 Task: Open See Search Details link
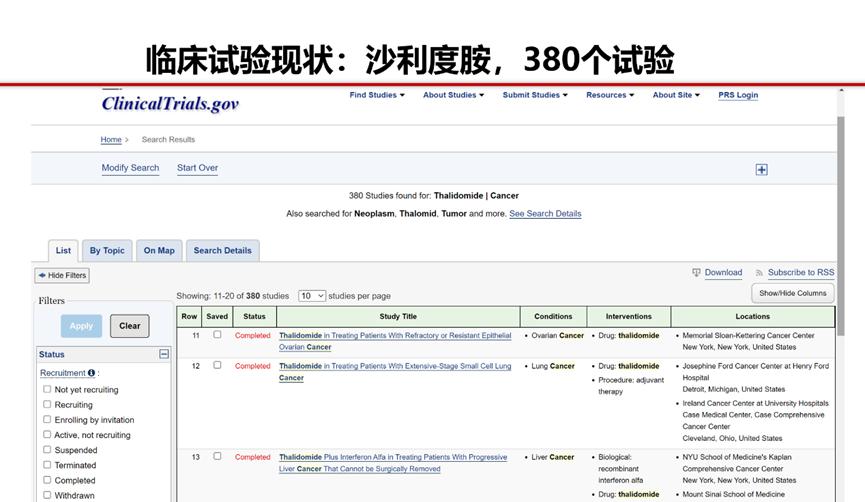545,213
